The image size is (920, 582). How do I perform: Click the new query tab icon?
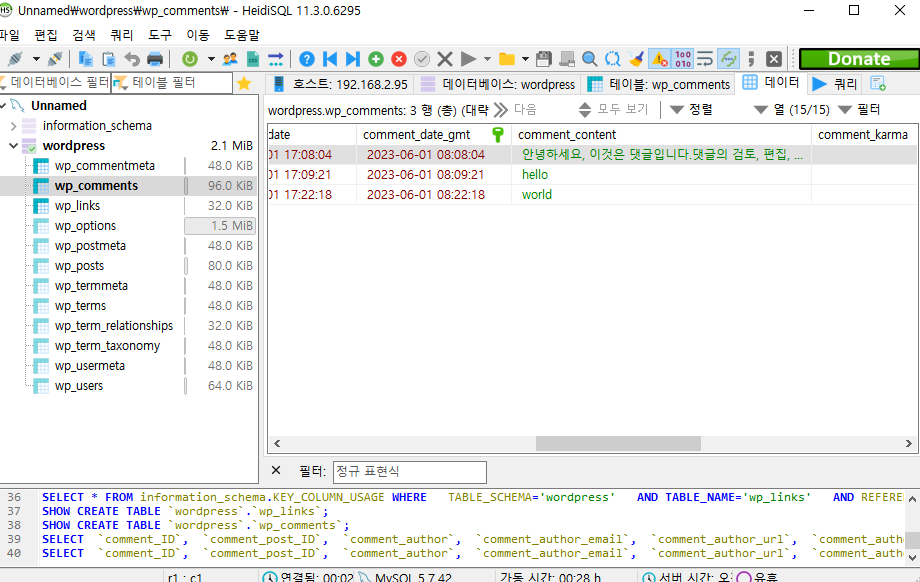tap(878, 84)
